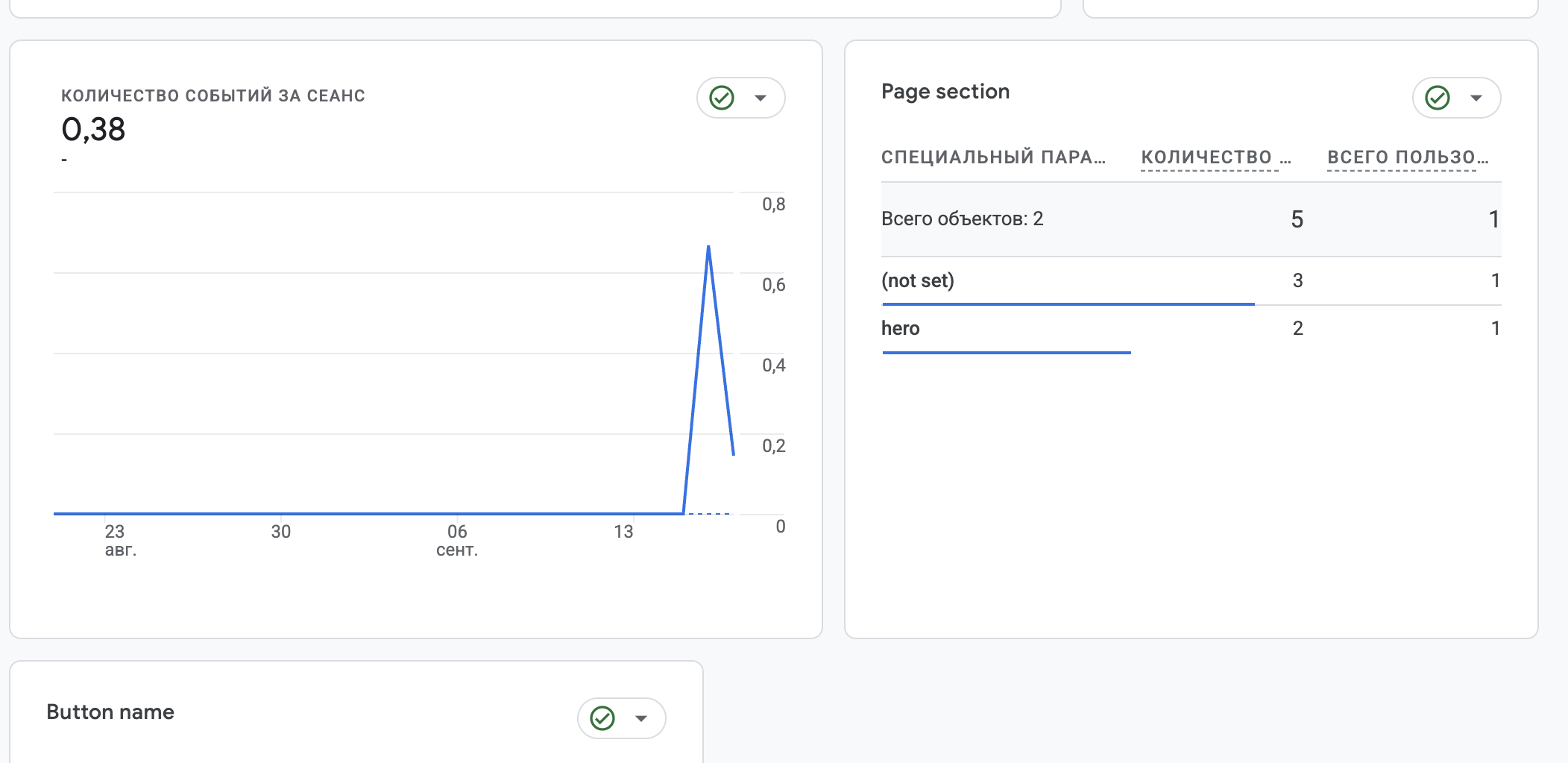The height and width of the screenshot is (763, 1568).
Task: Open dropdown arrow on events-per-session card
Action: pos(761,98)
